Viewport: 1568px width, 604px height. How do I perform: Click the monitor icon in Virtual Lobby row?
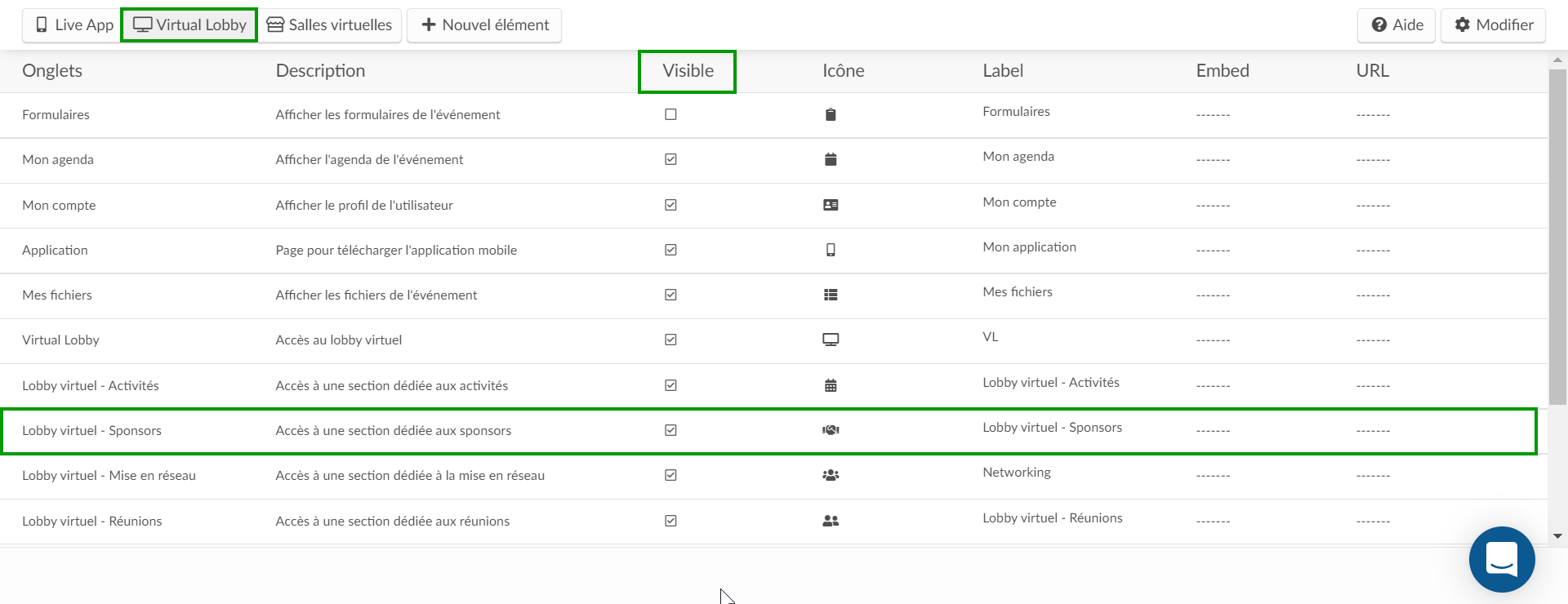831,340
